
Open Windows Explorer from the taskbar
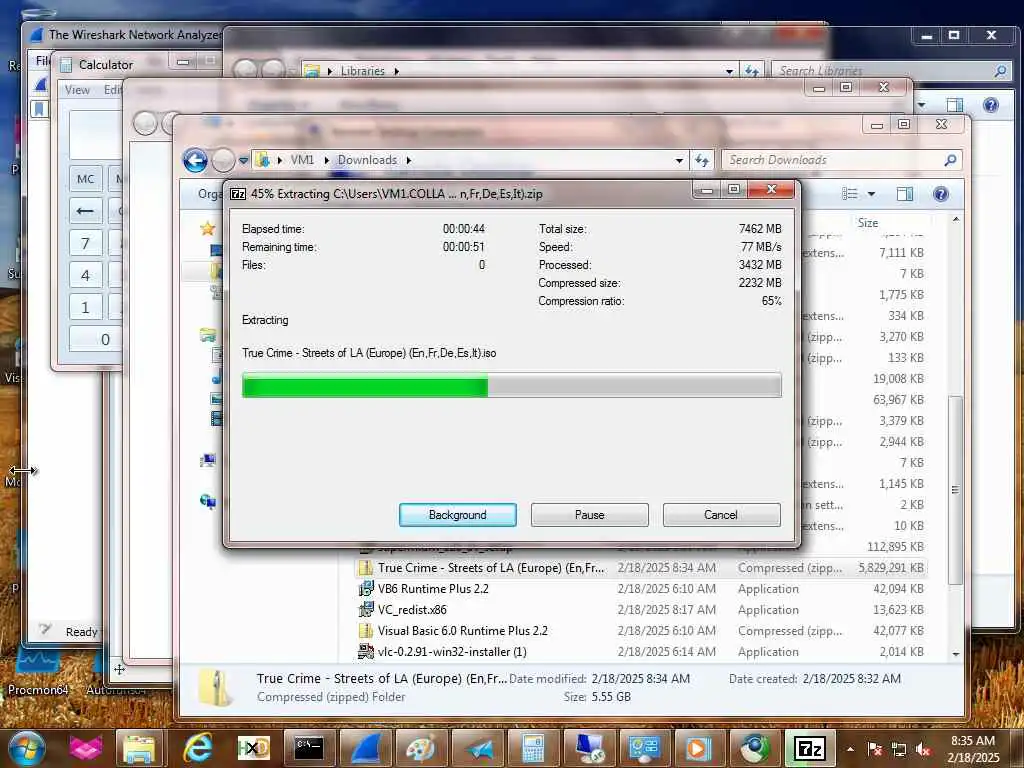(x=138, y=748)
